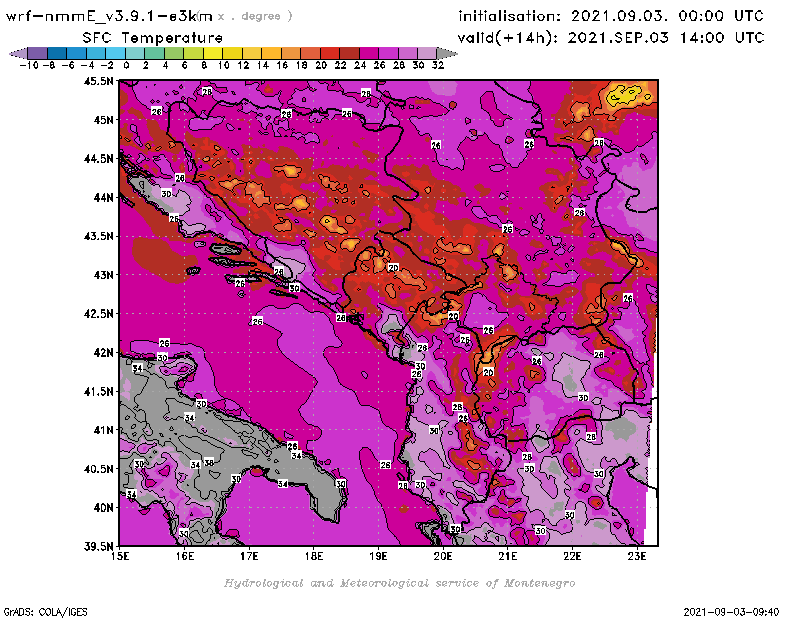This screenshot has height=618, width=800.
Task: Click the green legend swatch between 2 and 4
Action: pyautogui.click(x=155, y=53)
